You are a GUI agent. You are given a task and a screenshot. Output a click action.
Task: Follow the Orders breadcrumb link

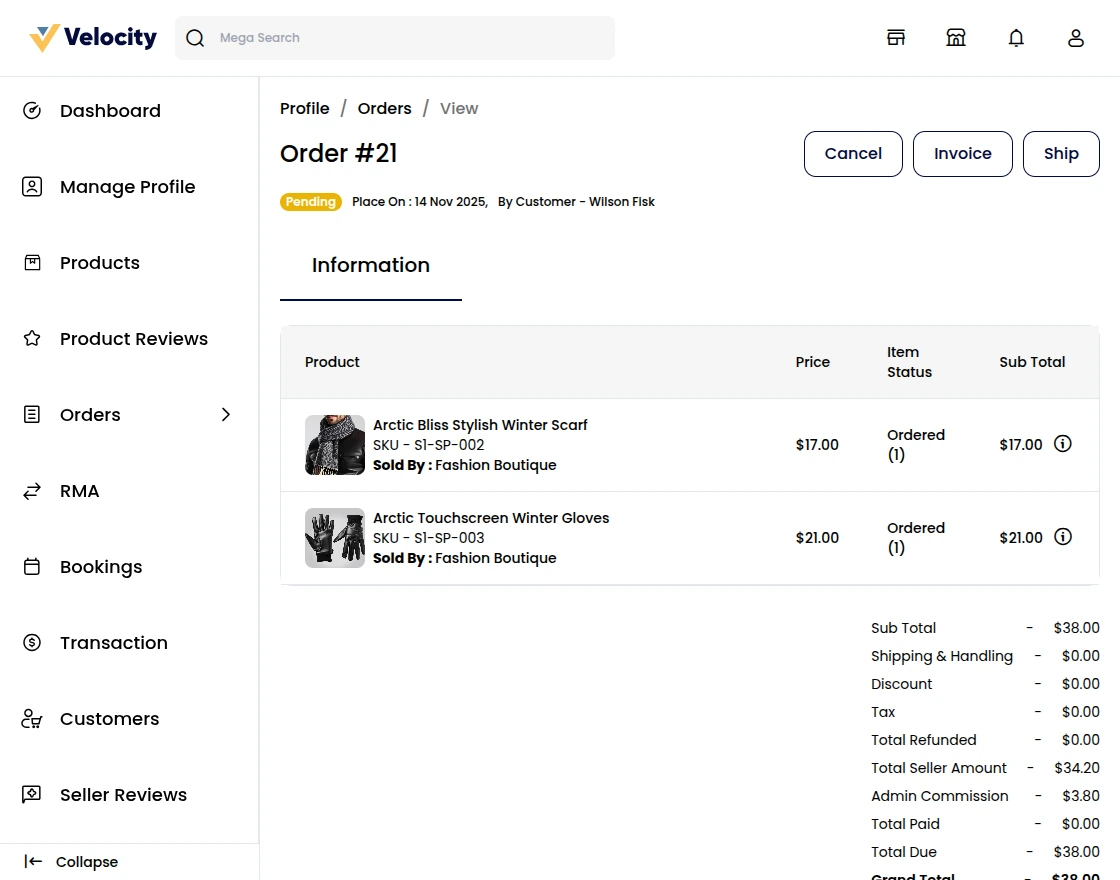point(385,108)
